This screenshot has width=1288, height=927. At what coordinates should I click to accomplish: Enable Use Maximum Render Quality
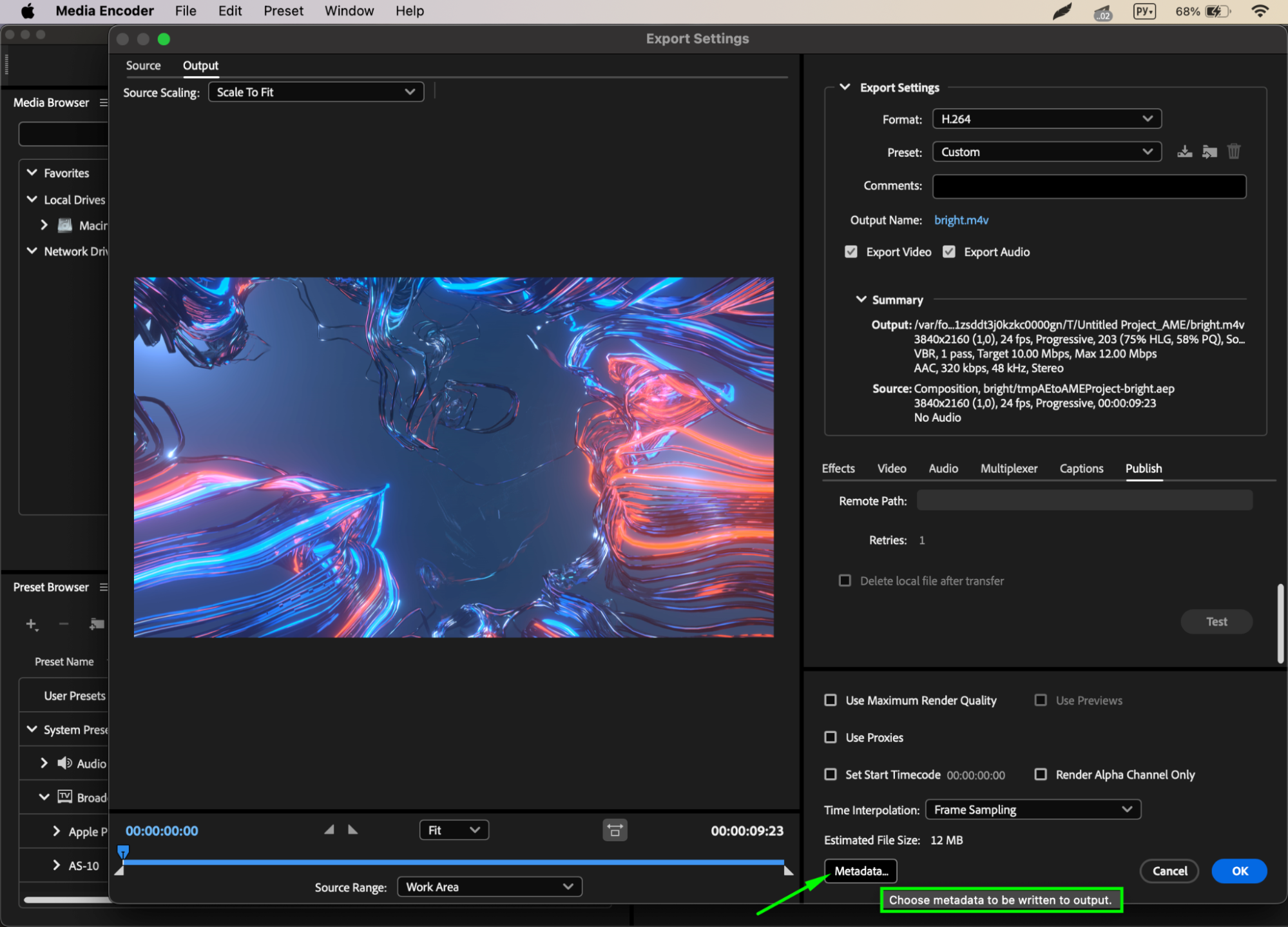tap(831, 700)
